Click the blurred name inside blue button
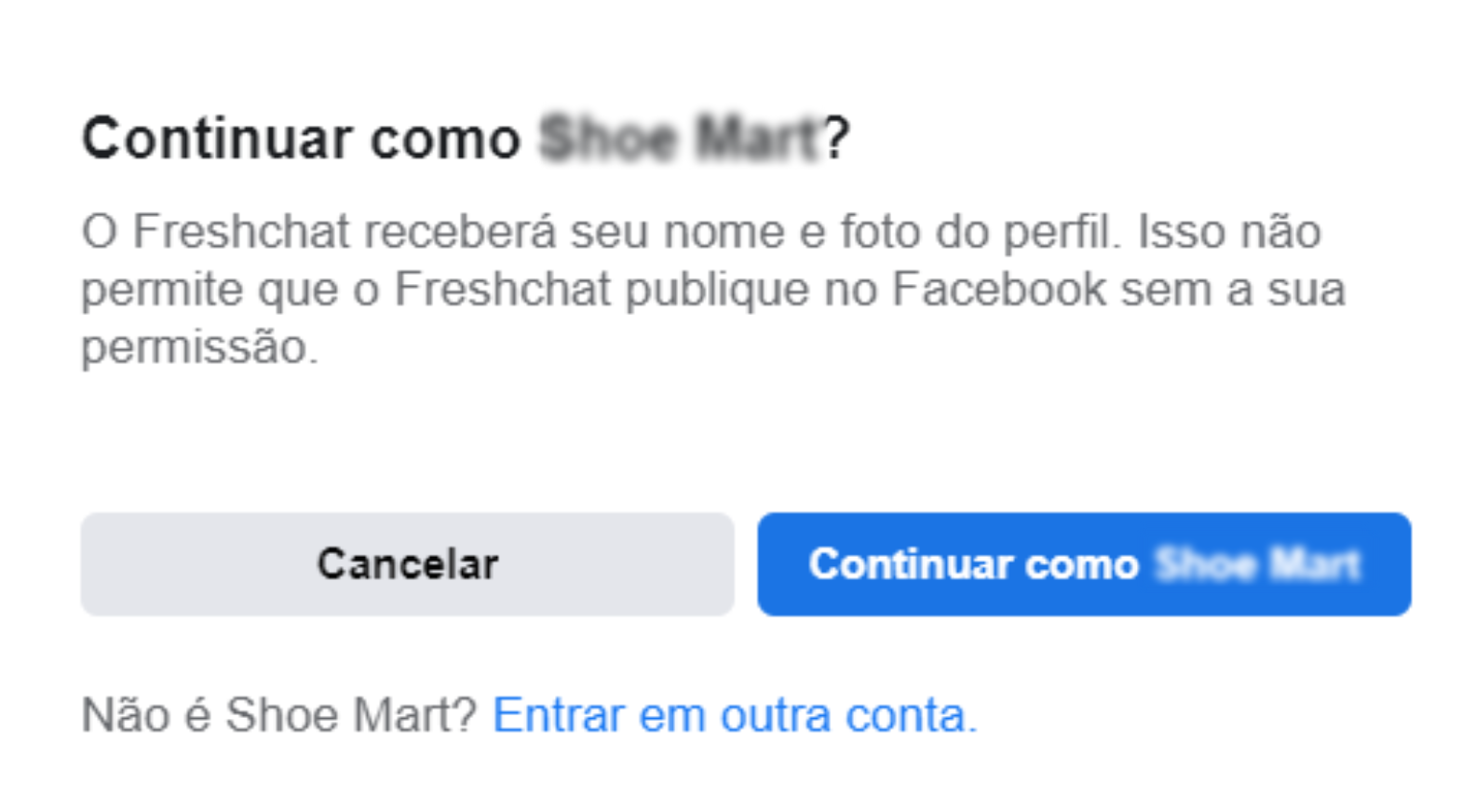This screenshot has width=1475, height=812. 1258,564
